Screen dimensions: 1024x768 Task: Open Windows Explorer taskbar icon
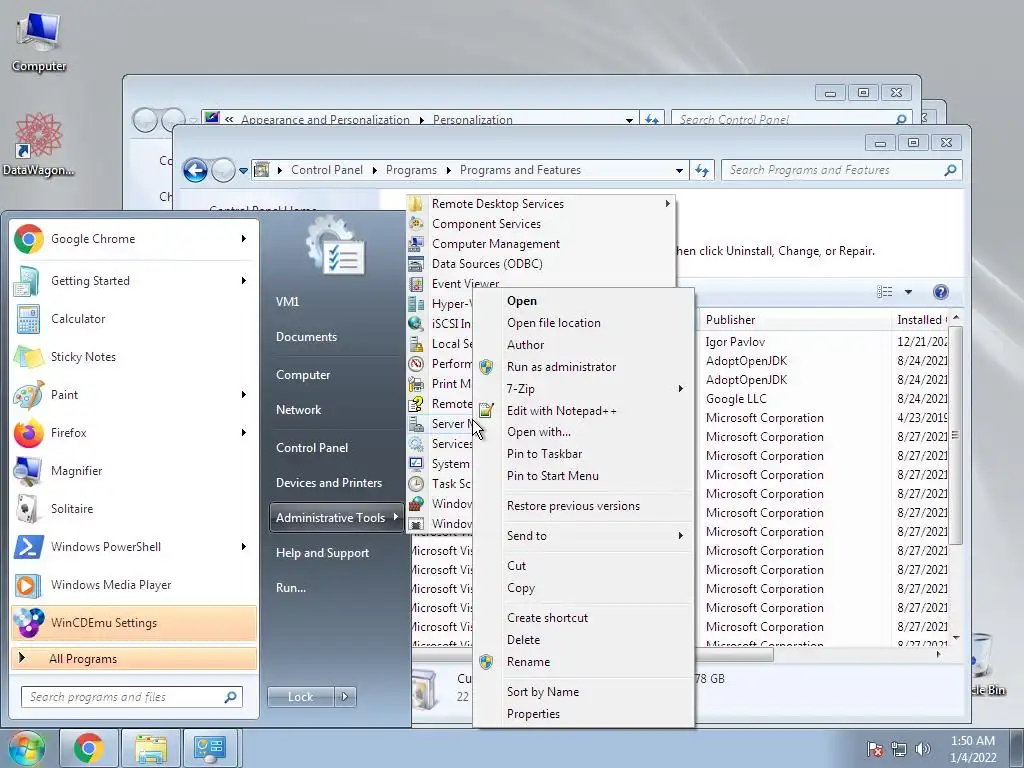click(150, 748)
